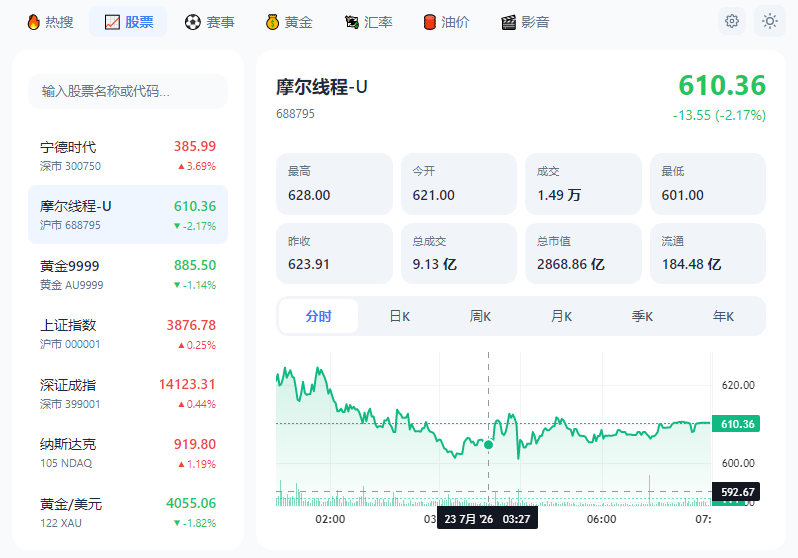Screen dimensions: 798x558
Task: Select 纳斯达克 in the watchlist
Action: (128, 453)
